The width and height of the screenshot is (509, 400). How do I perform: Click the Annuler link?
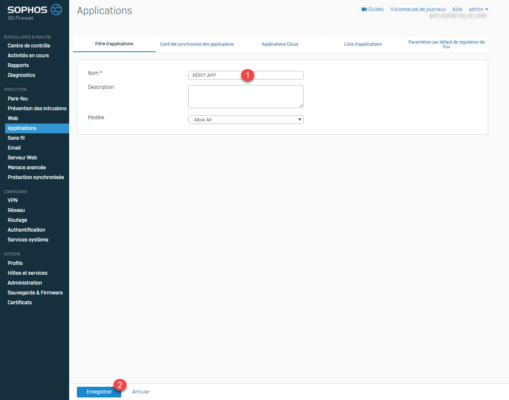[141, 392]
